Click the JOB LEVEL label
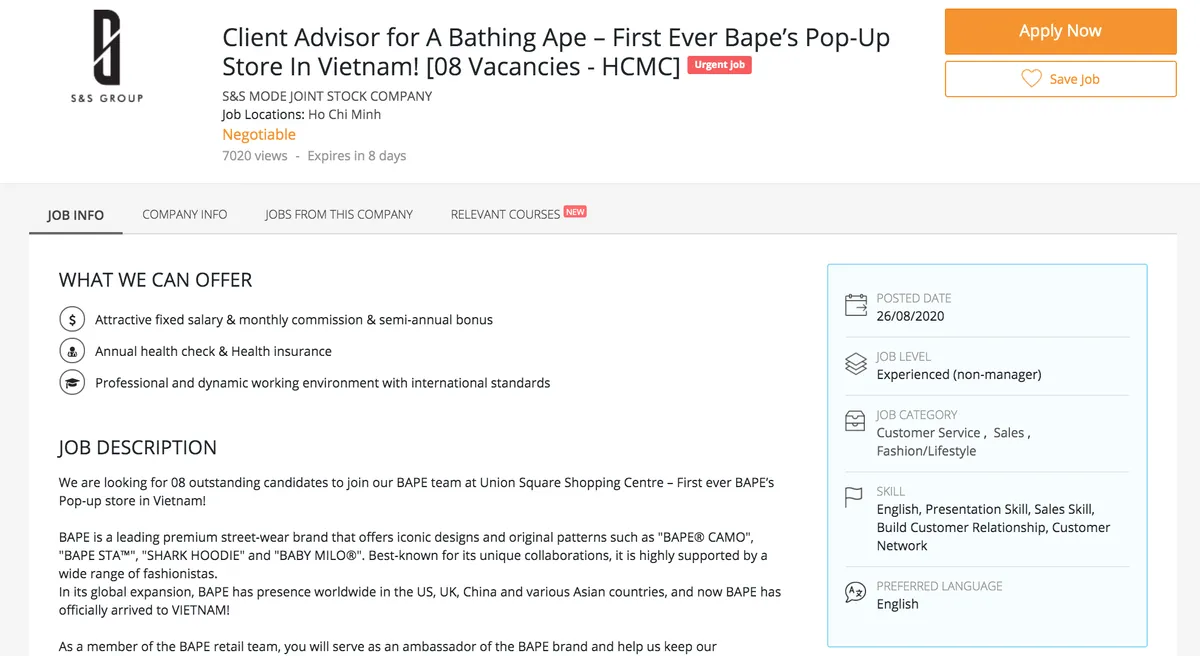Viewport: 1200px width, 656px height. (904, 356)
